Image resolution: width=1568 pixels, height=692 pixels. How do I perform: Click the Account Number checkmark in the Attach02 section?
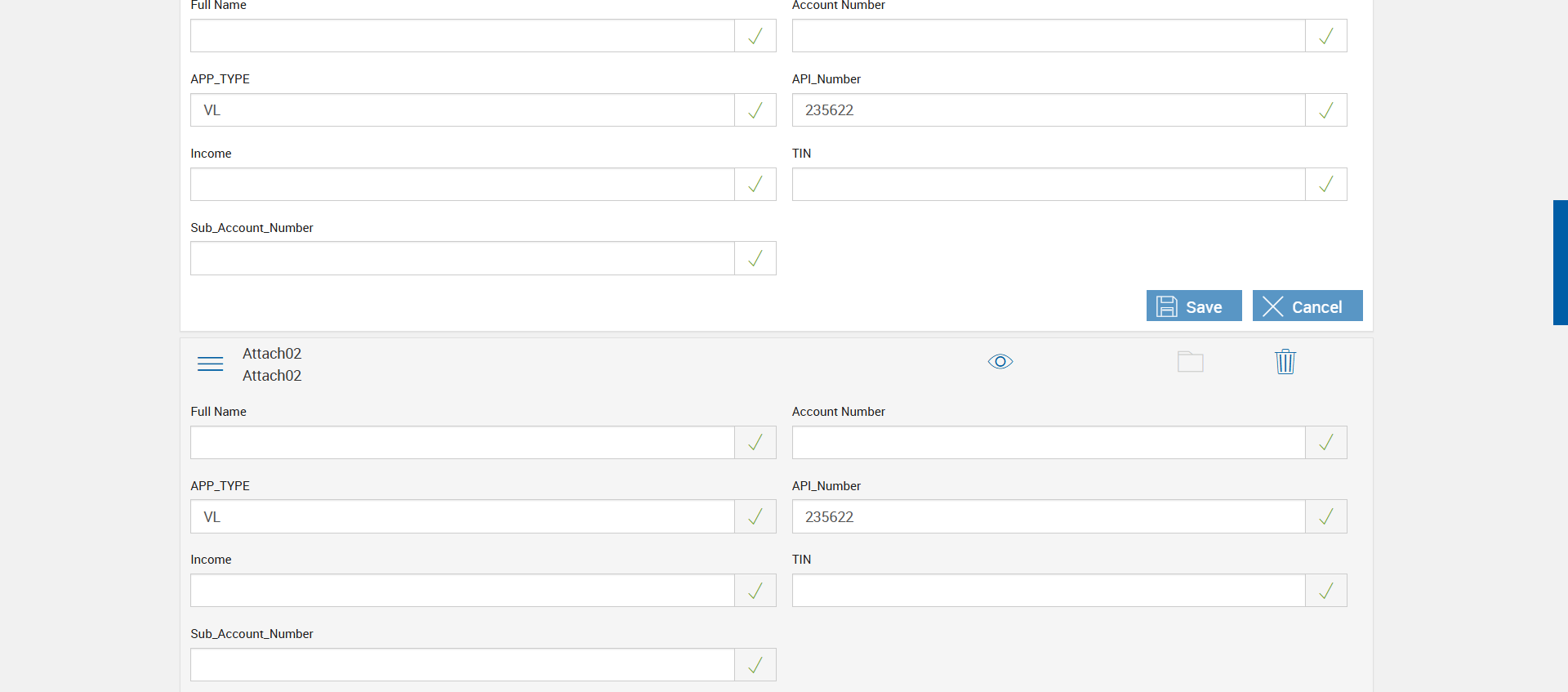click(x=1325, y=442)
